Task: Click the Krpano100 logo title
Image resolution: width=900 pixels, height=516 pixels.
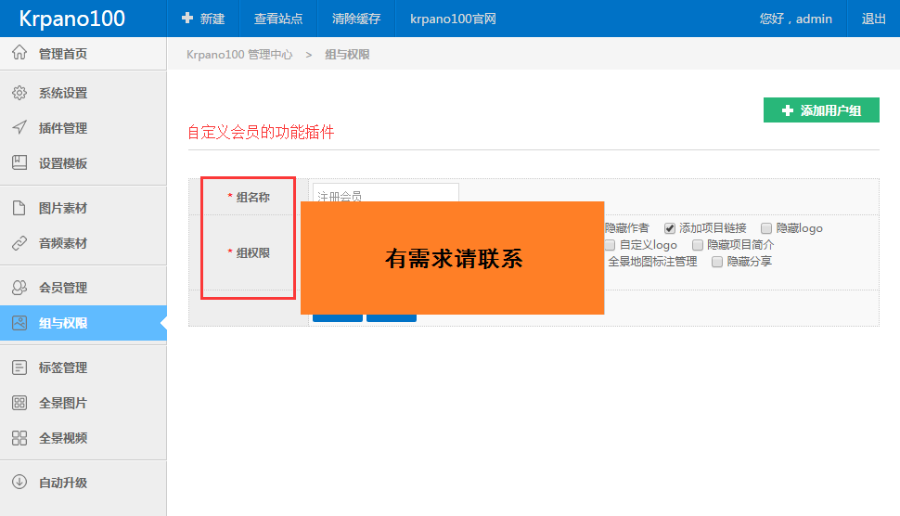Action: pyautogui.click(x=72, y=18)
